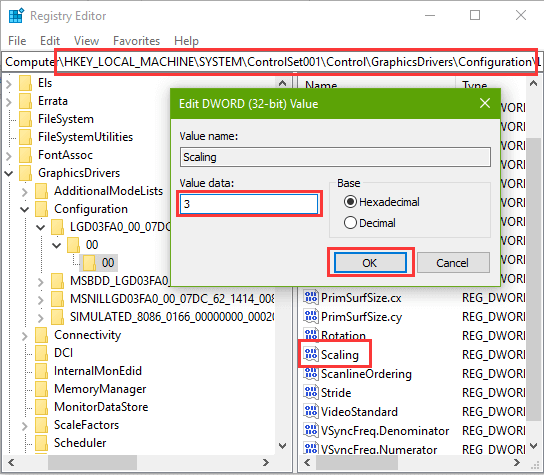This screenshot has height=475, width=544.
Task: Collapse the LGD03FA0_00_07DC node
Action: [41, 228]
